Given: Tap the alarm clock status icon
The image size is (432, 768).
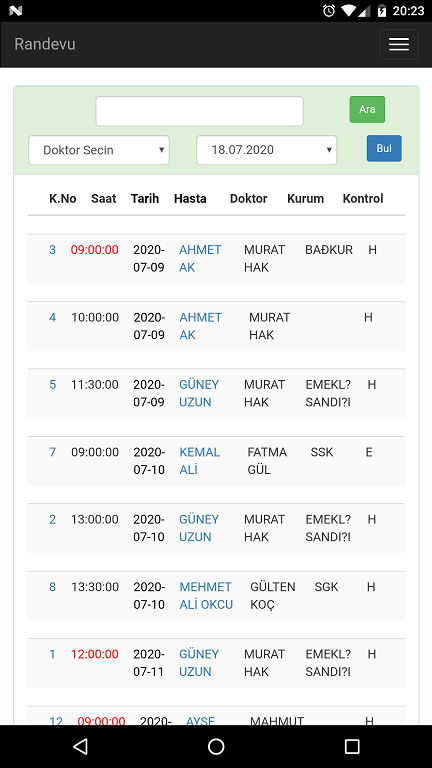Looking at the screenshot, I should 329,10.
